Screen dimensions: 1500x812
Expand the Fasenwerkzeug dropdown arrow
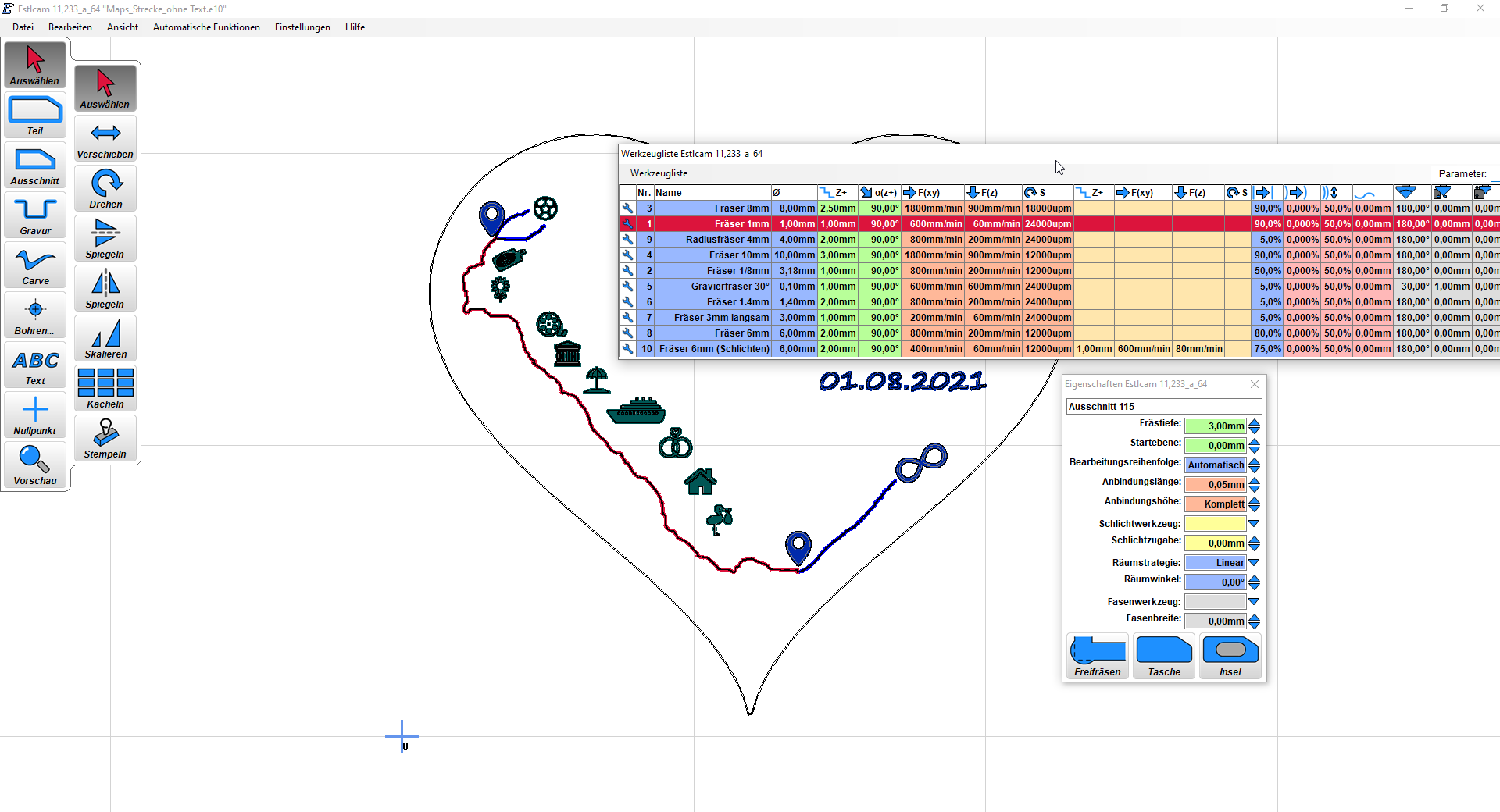coord(1254,602)
